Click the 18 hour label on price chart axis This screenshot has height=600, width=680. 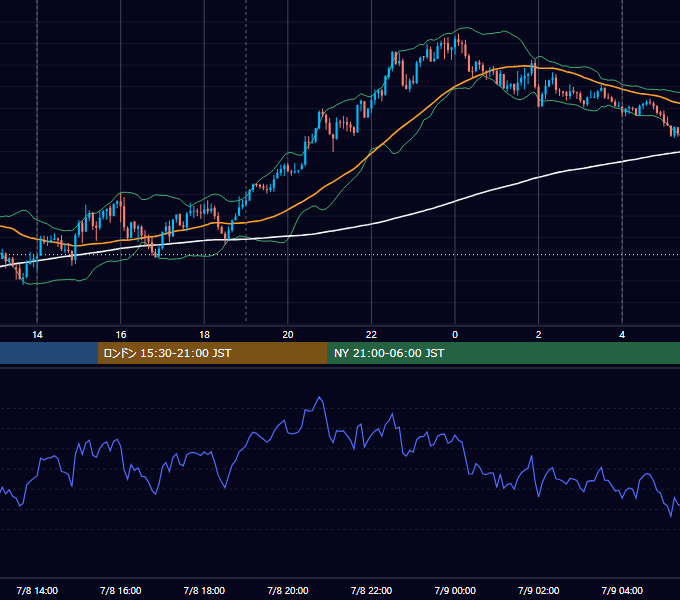204,335
